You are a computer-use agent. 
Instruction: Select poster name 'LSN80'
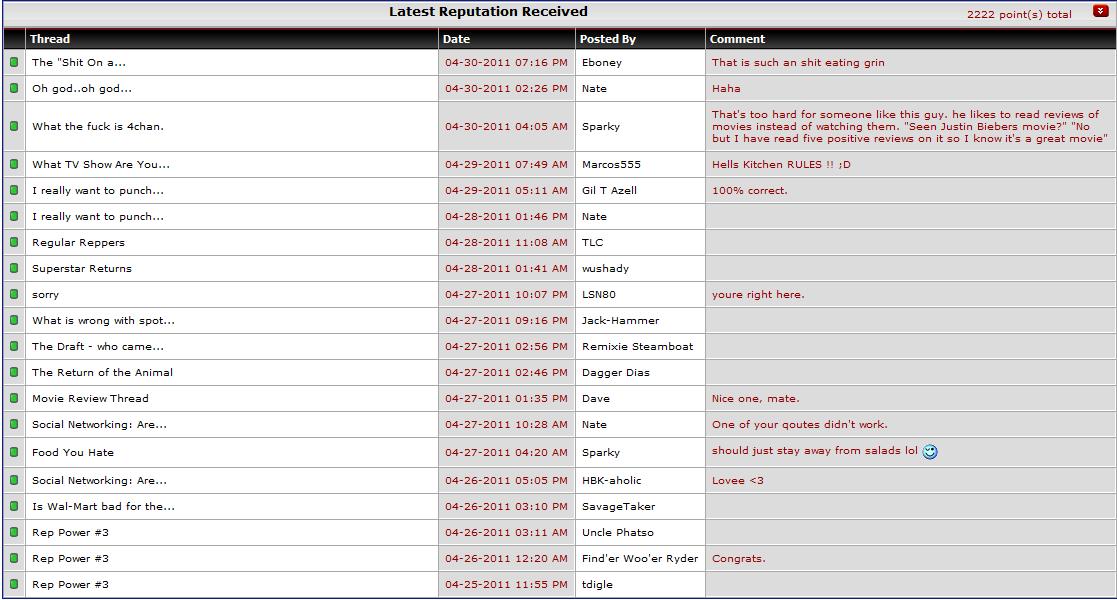[x=598, y=294]
